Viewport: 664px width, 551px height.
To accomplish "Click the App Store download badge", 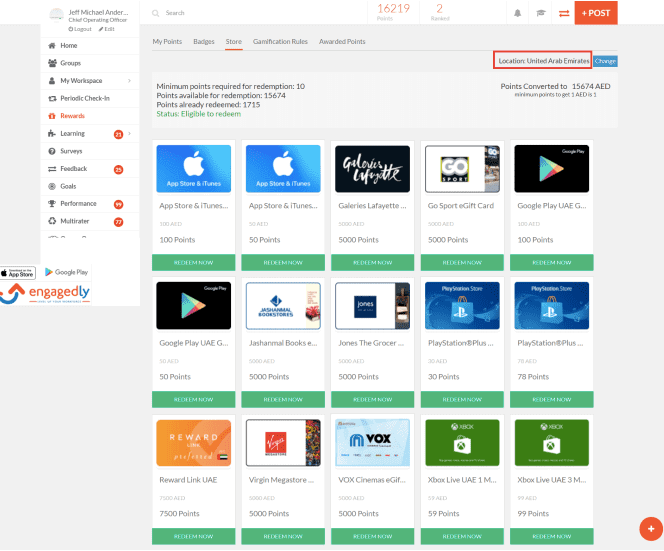I will tap(18, 273).
